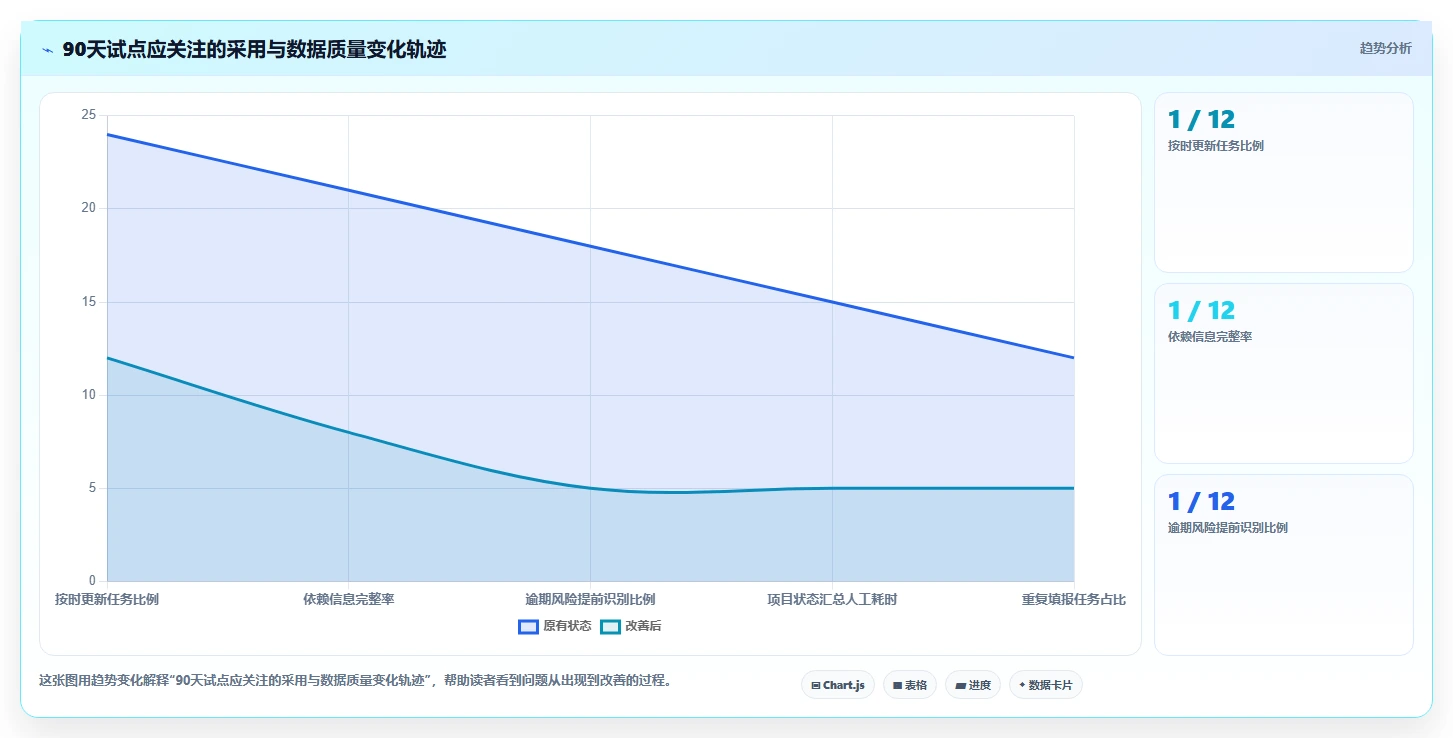The width and height of the screenshot is (1453, 738).
Task: Click the trend icon beside the title
Action: coord(47,50)
